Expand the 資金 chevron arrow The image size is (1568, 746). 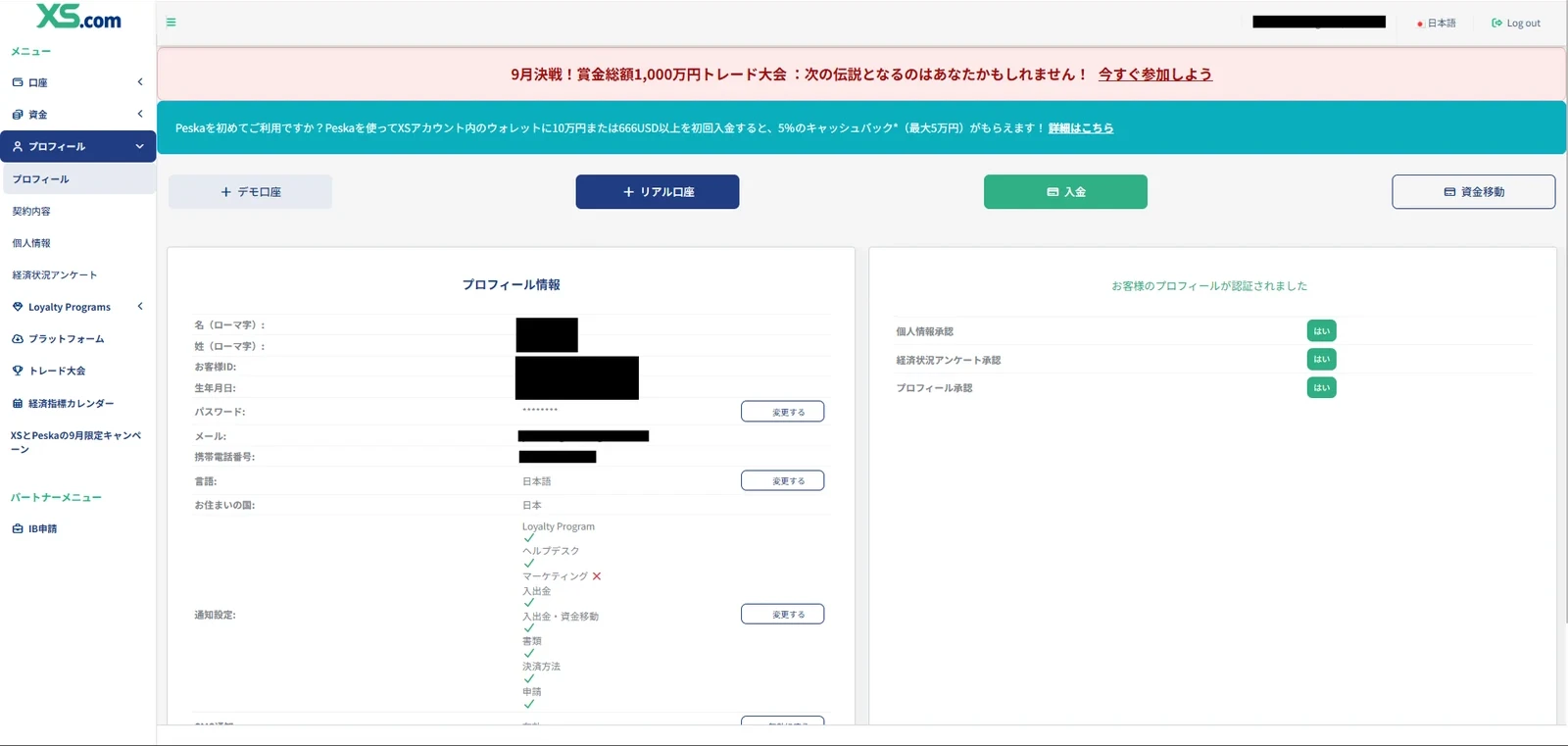pyautogui.click(x=140, y=115)
